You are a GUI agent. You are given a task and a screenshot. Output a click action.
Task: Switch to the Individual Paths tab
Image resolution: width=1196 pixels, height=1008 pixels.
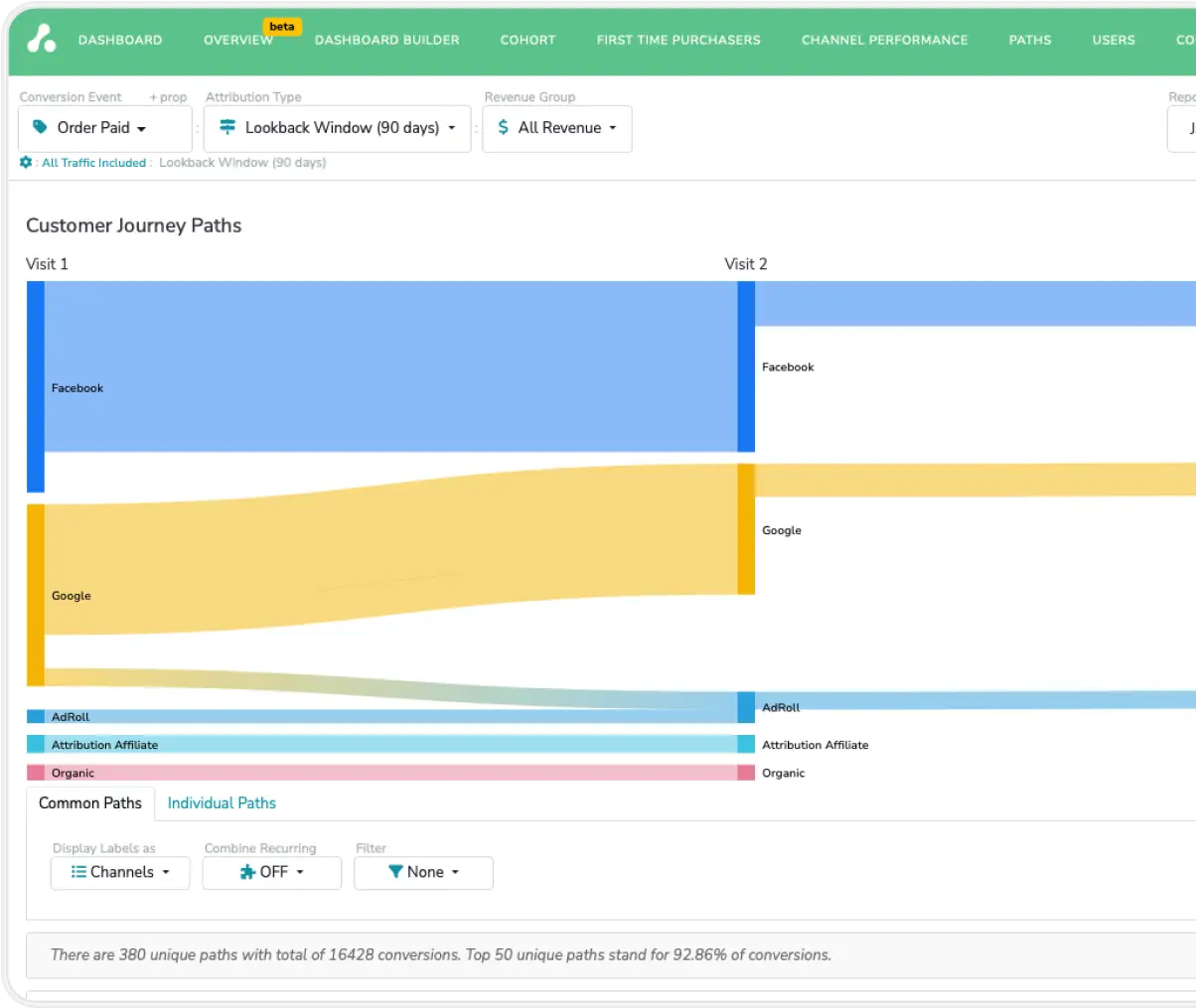click(222, 802)
